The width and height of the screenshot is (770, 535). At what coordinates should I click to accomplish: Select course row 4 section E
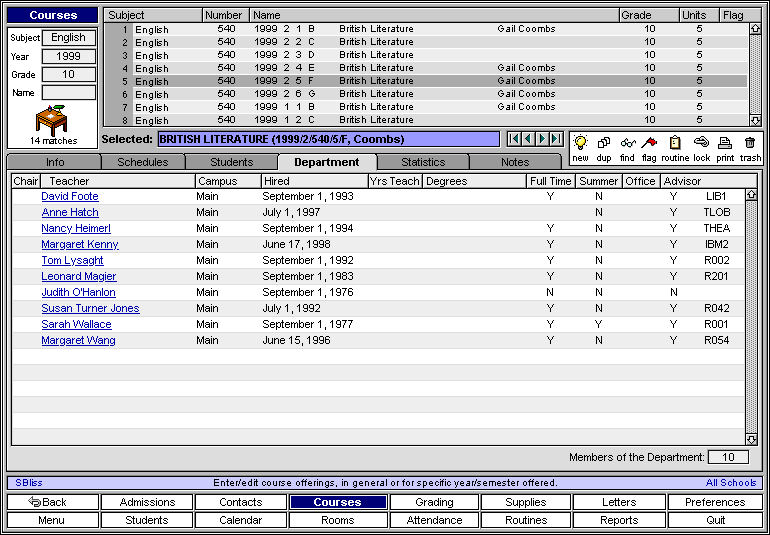coord(426,68)
